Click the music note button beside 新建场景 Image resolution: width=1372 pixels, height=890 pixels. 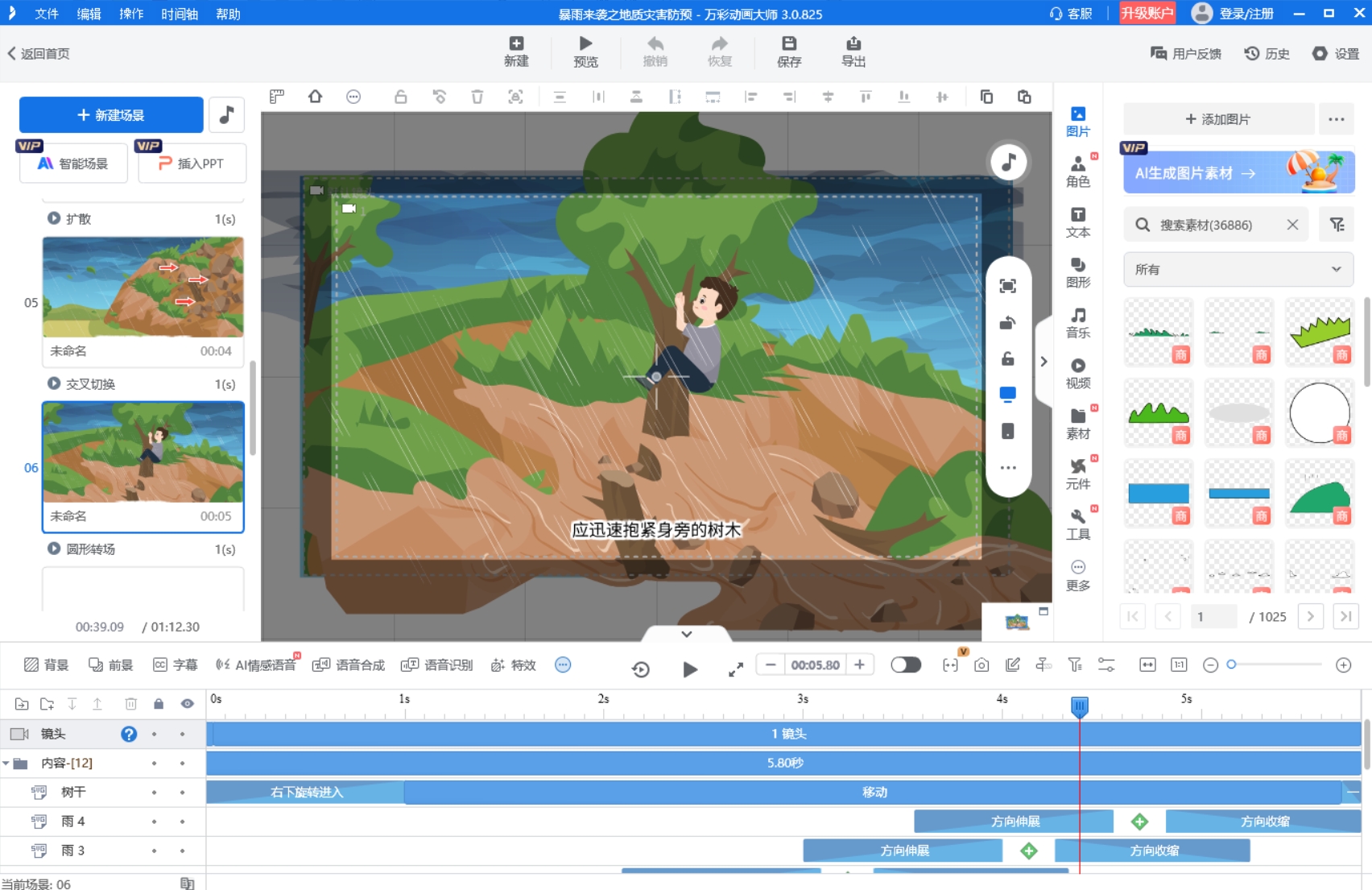click(x=226, y=115)
